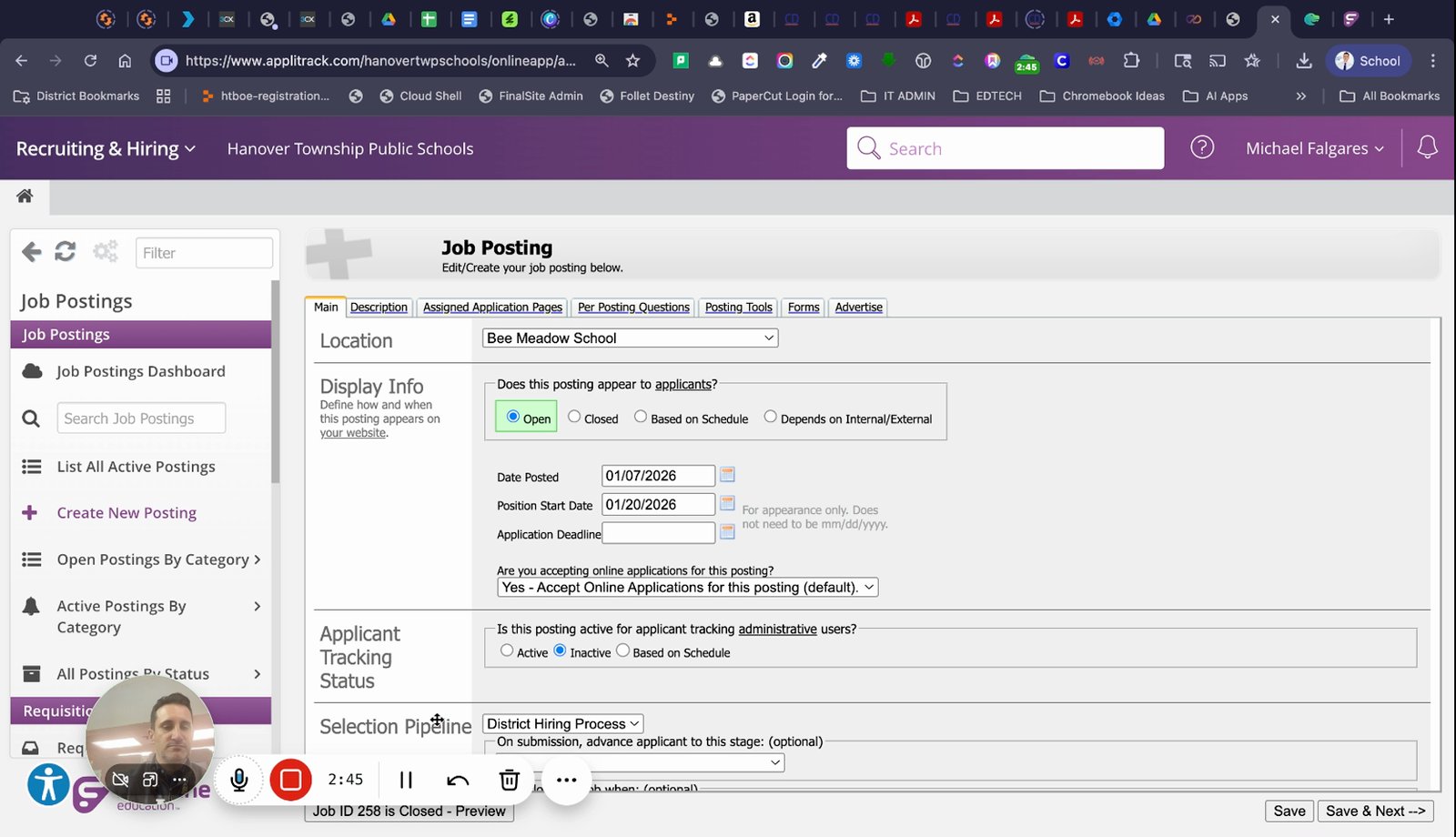Open the District Hiring Process dropdown
Screen dimensions: 1456x837
tap(562, 724)
